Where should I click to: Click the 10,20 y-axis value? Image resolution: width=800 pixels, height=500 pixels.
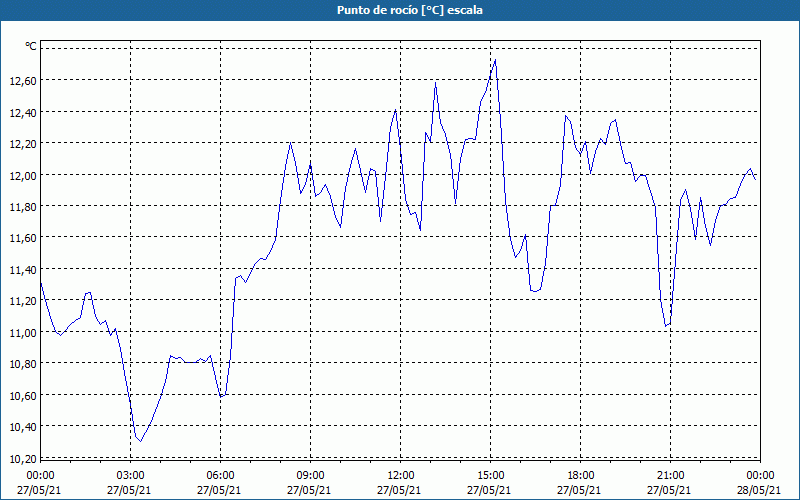(x=23, y=458)
